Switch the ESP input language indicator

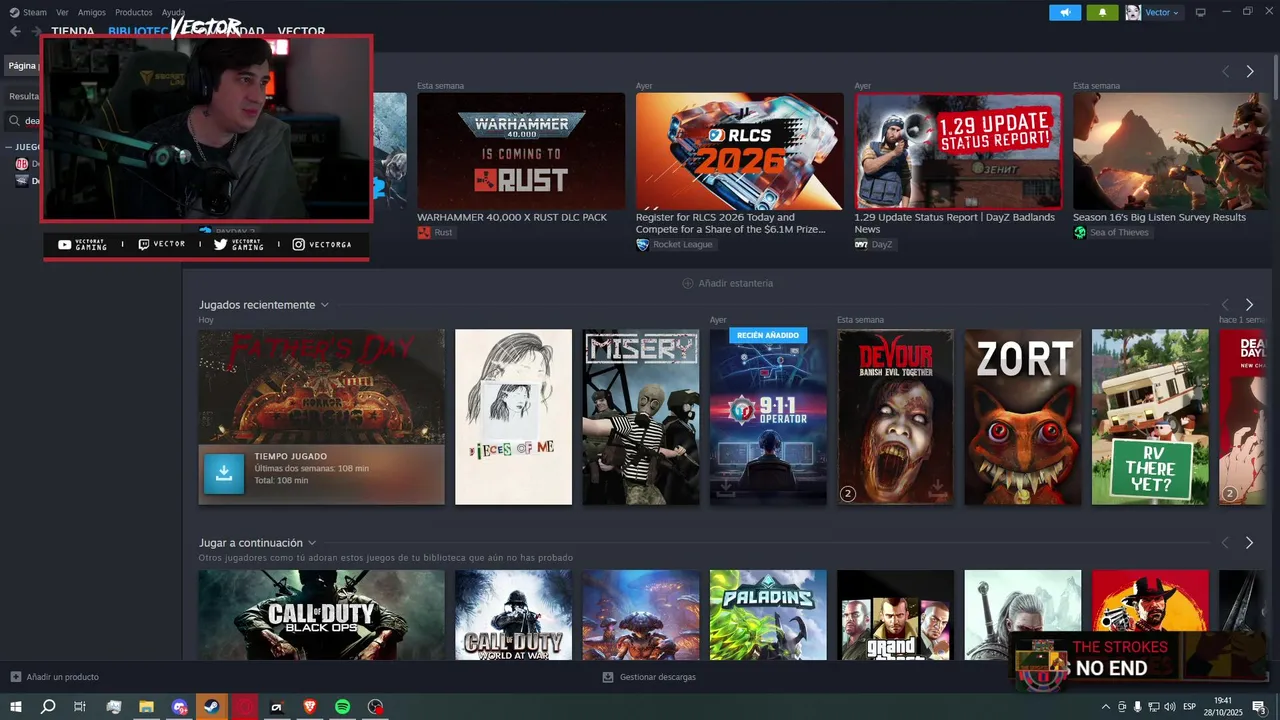tap(1190, 707)
